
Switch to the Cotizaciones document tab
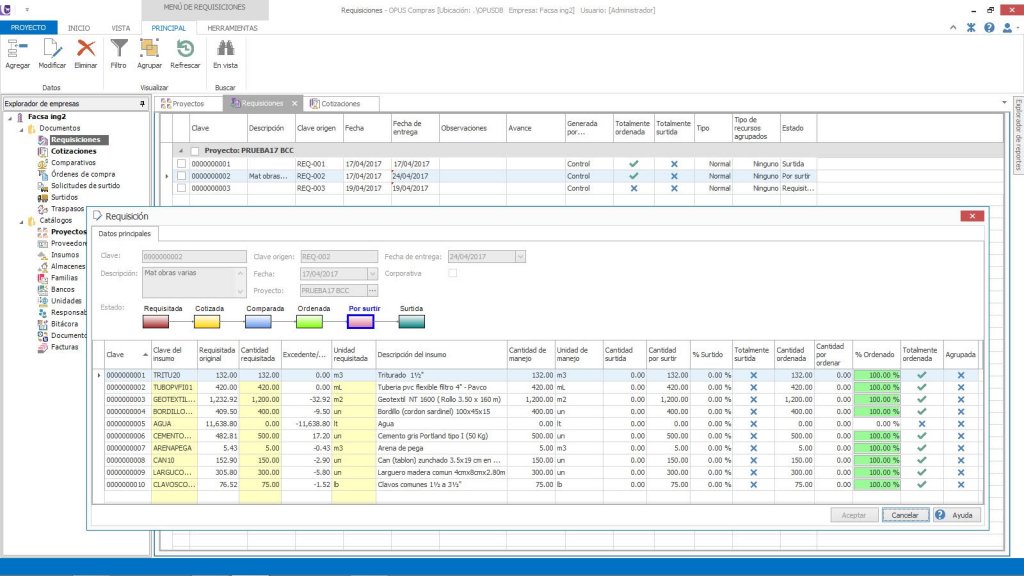tap(339, 103)
